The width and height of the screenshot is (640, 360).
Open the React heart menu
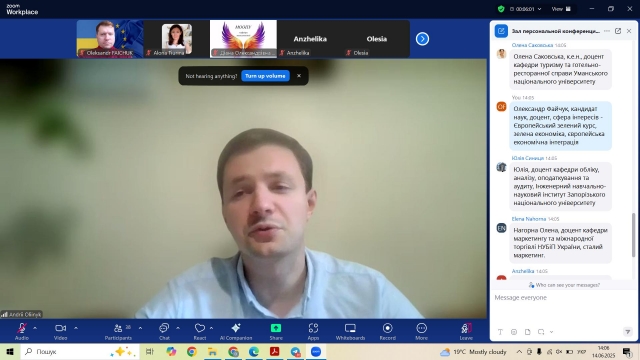tap(200, 331)
